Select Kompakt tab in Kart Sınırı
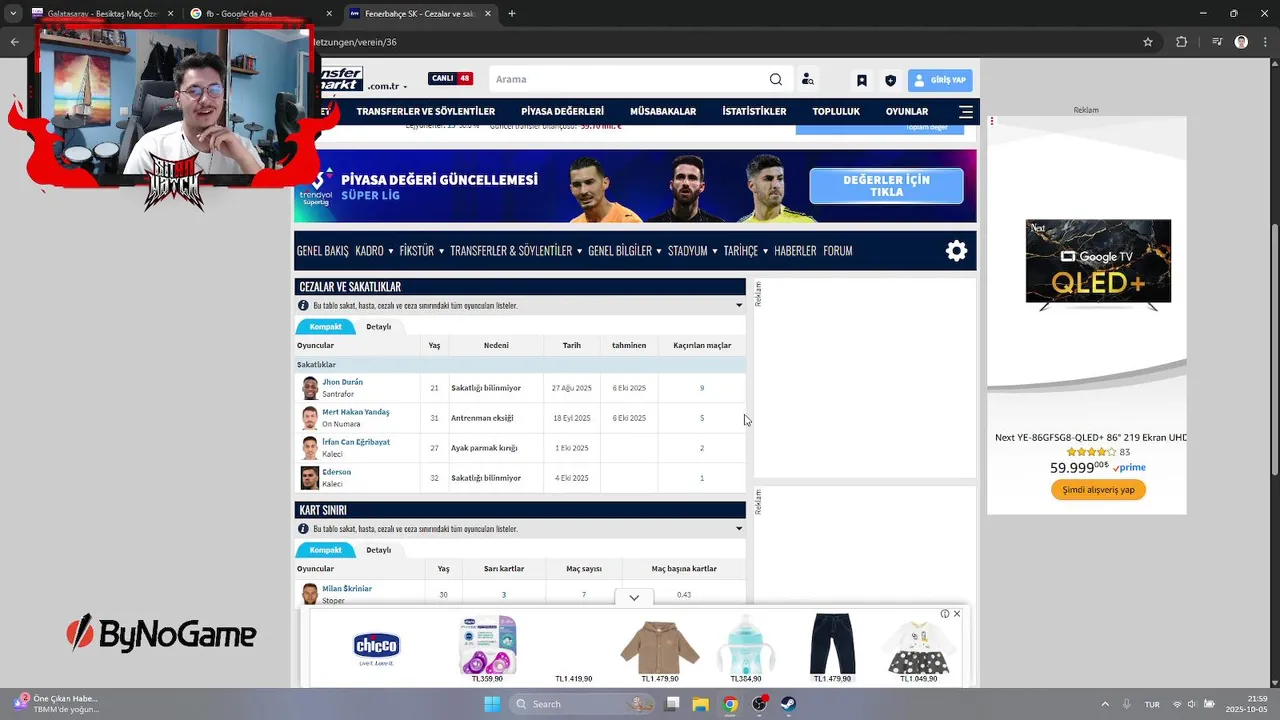Image resolution: width=1280 pixels, height=720 pixels. click(x=325, y=550)
